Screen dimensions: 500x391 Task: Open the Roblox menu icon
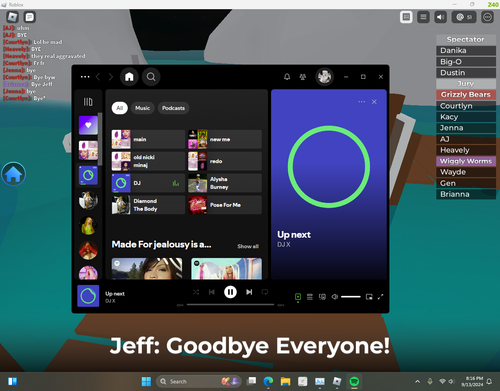[12, 17]
